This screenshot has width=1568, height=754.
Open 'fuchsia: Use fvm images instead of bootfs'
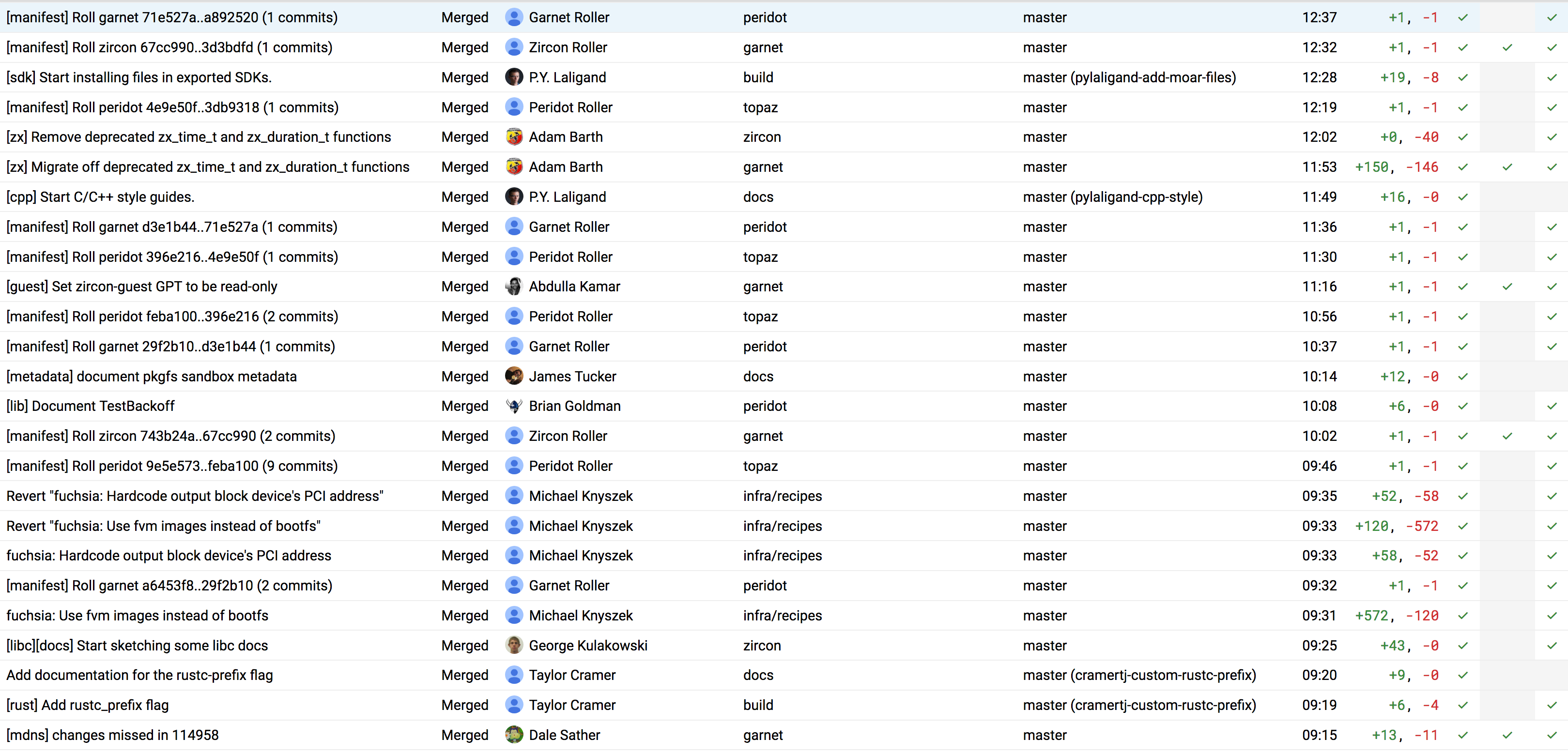click(x=137, y=615)
